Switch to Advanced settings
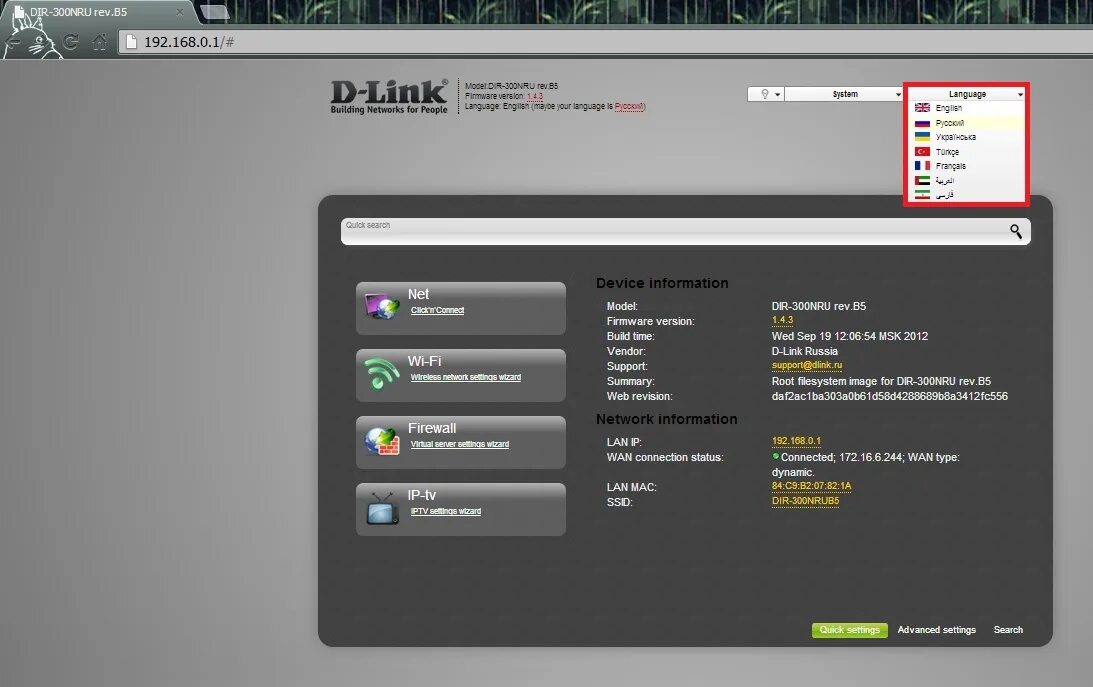Viewport: 1093px width, 687px height. (x=936, y=630)
